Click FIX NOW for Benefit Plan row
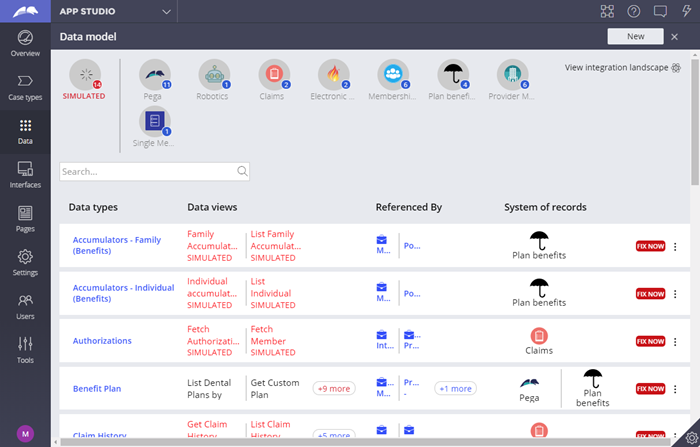This screenshot has width=700, height=447. coord(650,389)
